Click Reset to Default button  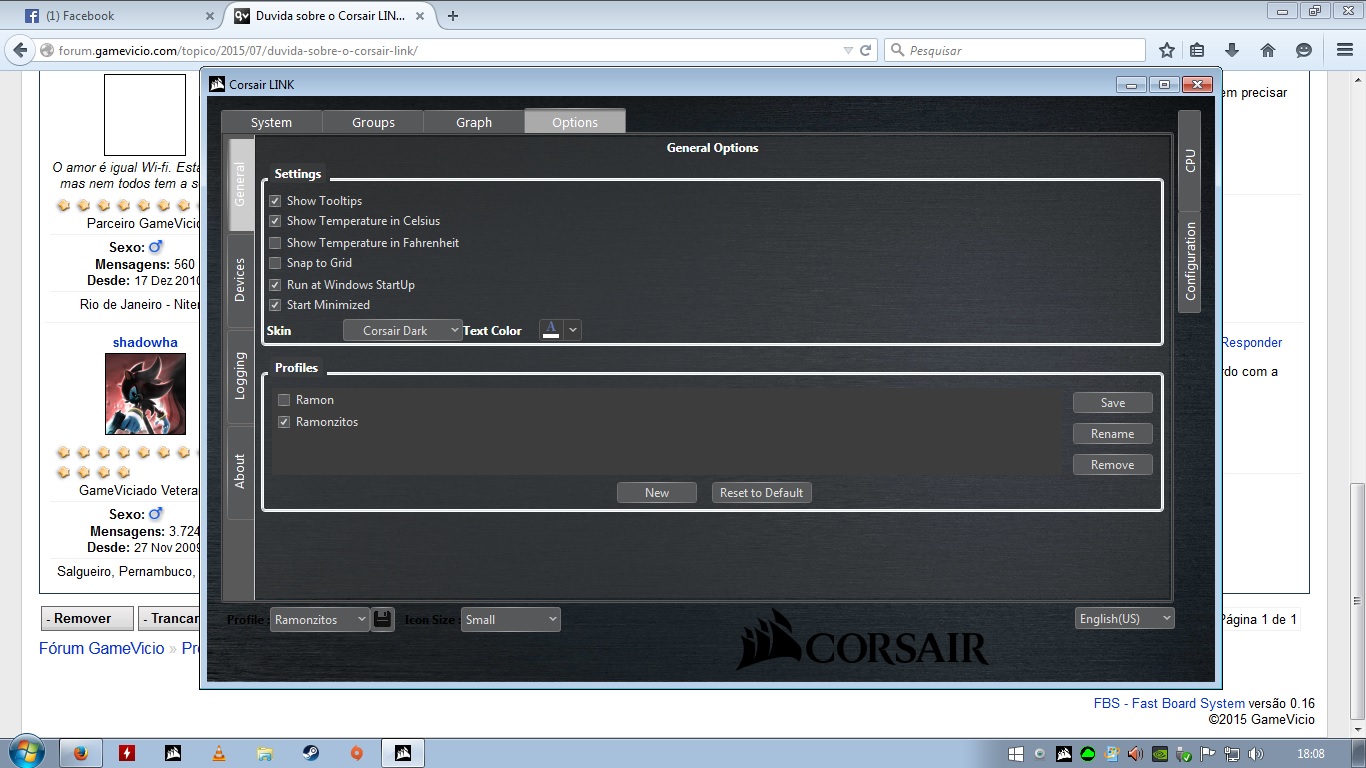[762, 493]
